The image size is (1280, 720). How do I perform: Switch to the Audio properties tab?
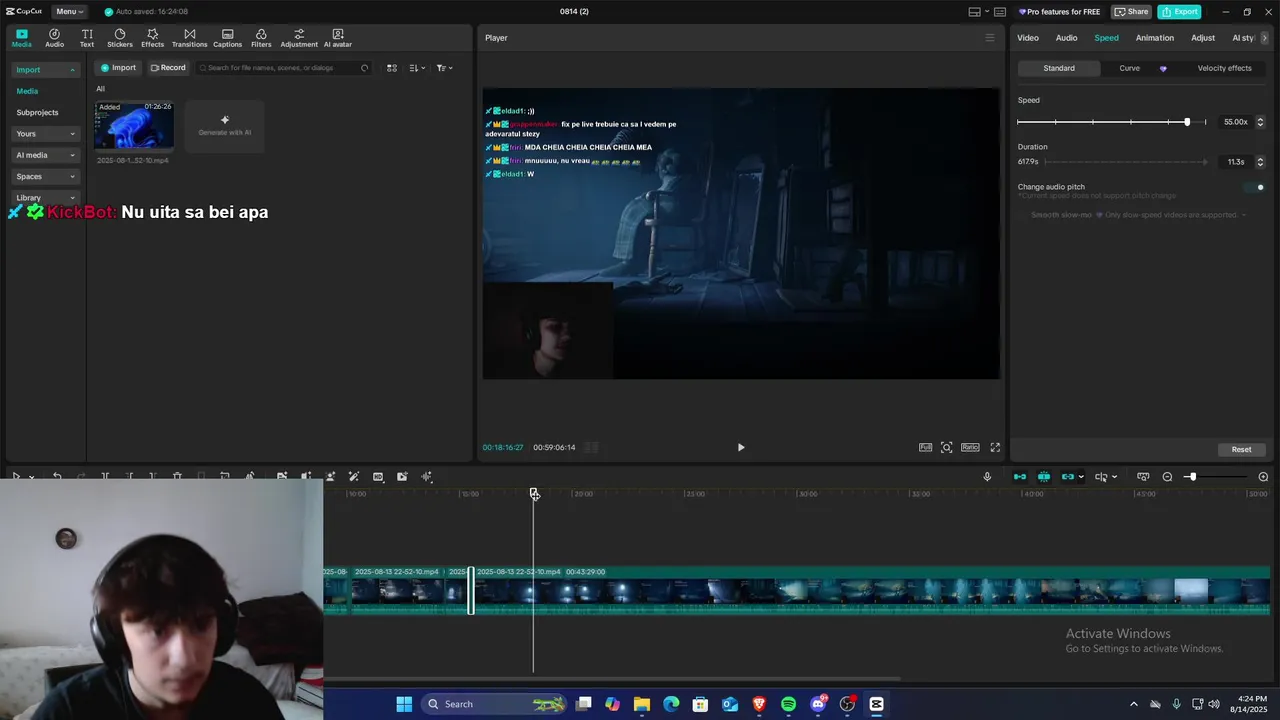click(1067, 38)
